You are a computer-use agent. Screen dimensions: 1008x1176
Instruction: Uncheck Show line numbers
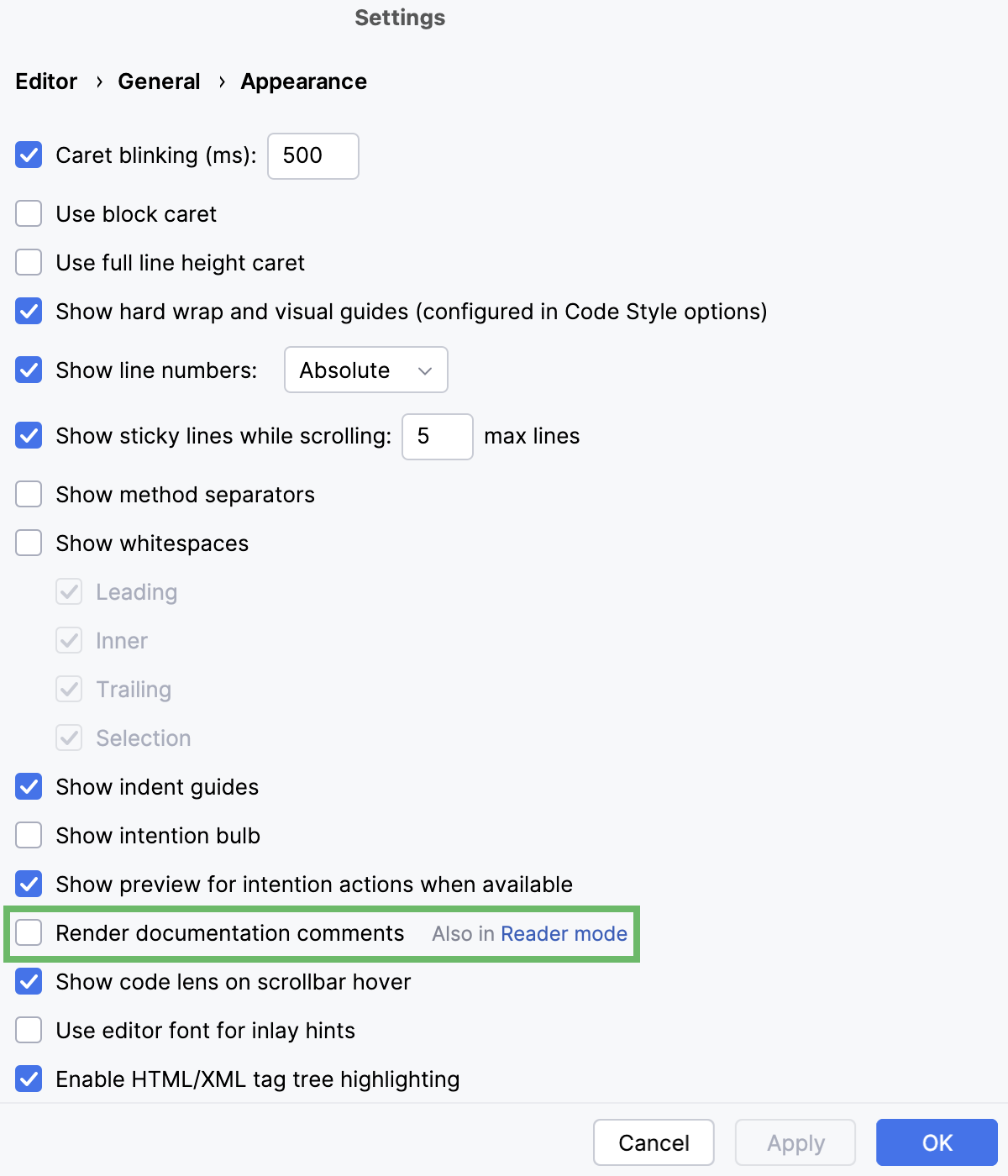[x=28, y=370]
